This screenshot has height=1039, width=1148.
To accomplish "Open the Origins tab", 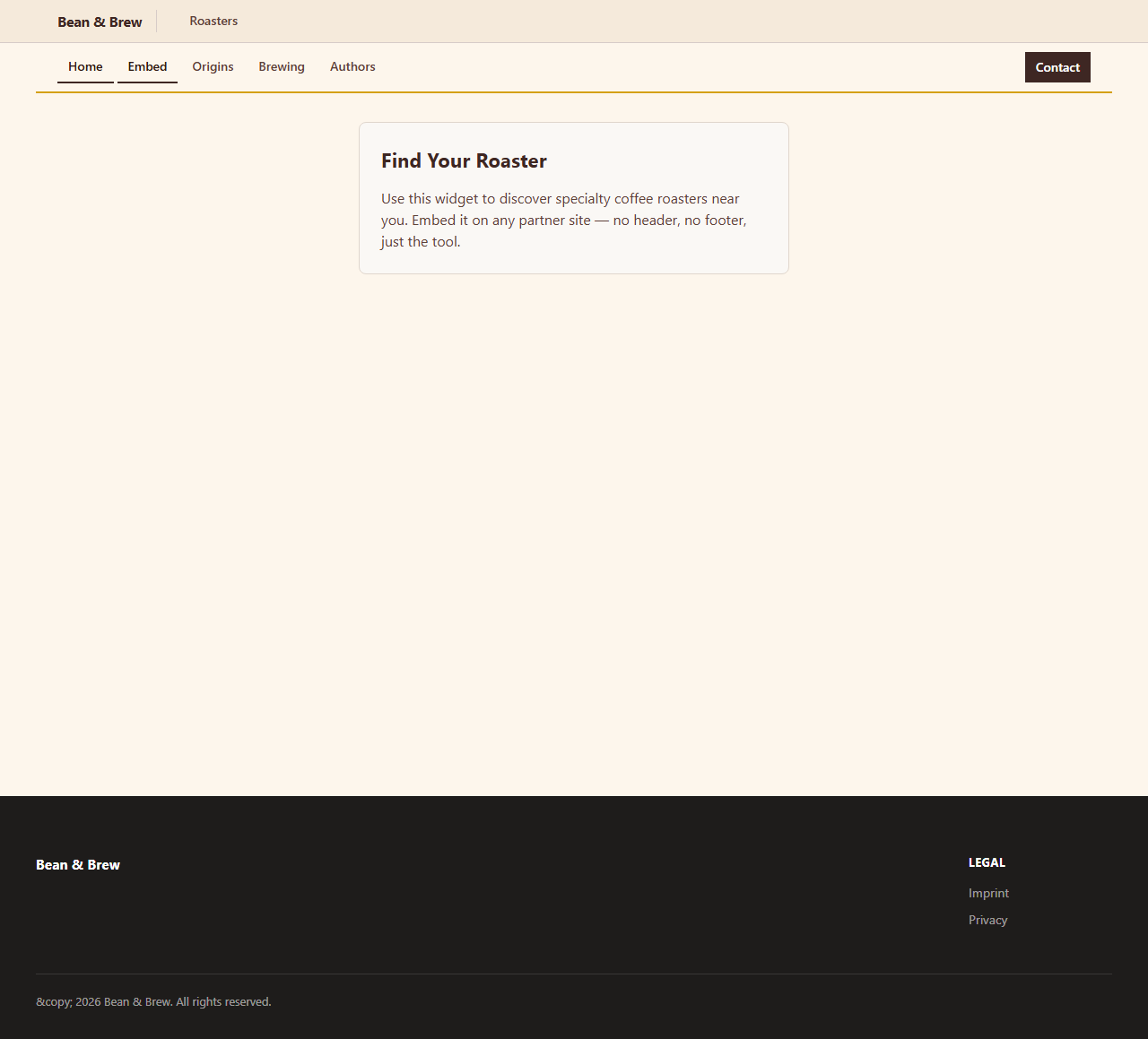I will pos(213,66).
